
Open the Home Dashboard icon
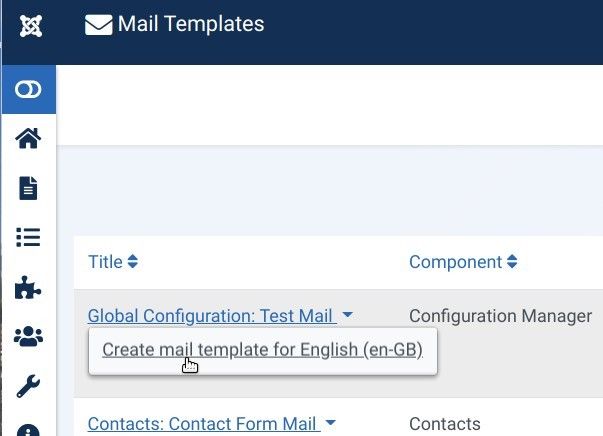28,139
